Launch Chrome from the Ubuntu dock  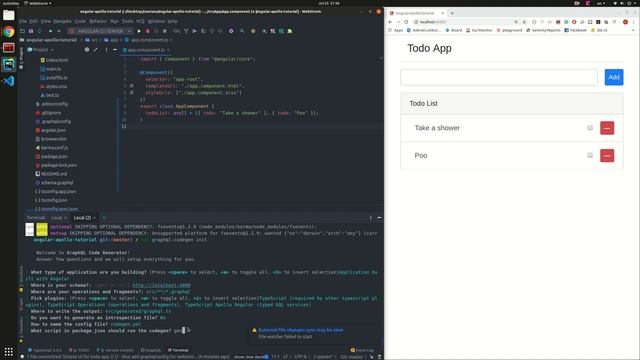click(9, 32)
